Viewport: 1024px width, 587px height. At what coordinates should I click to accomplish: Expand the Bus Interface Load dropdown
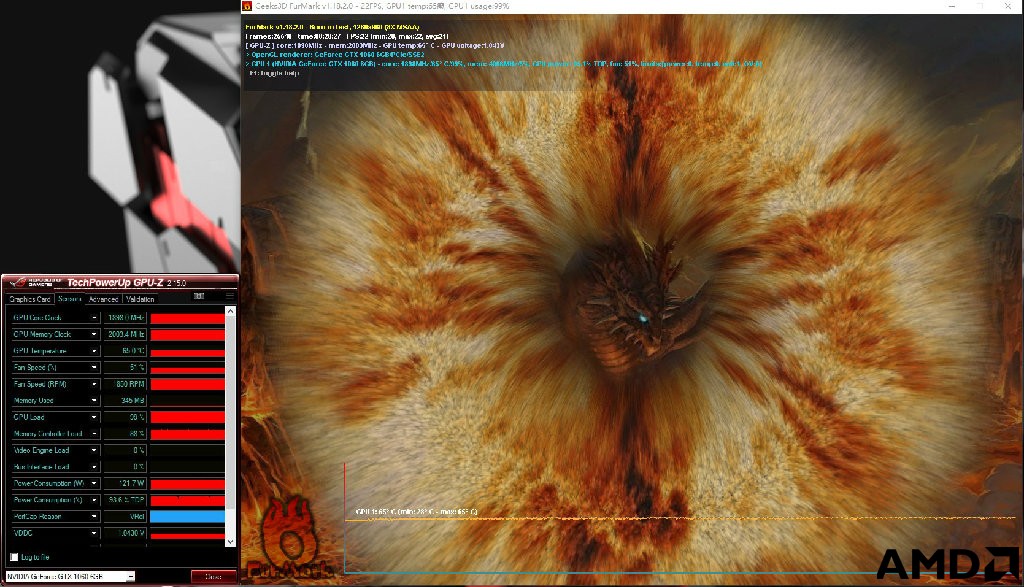pyautogui.click(x=94, y=468)
